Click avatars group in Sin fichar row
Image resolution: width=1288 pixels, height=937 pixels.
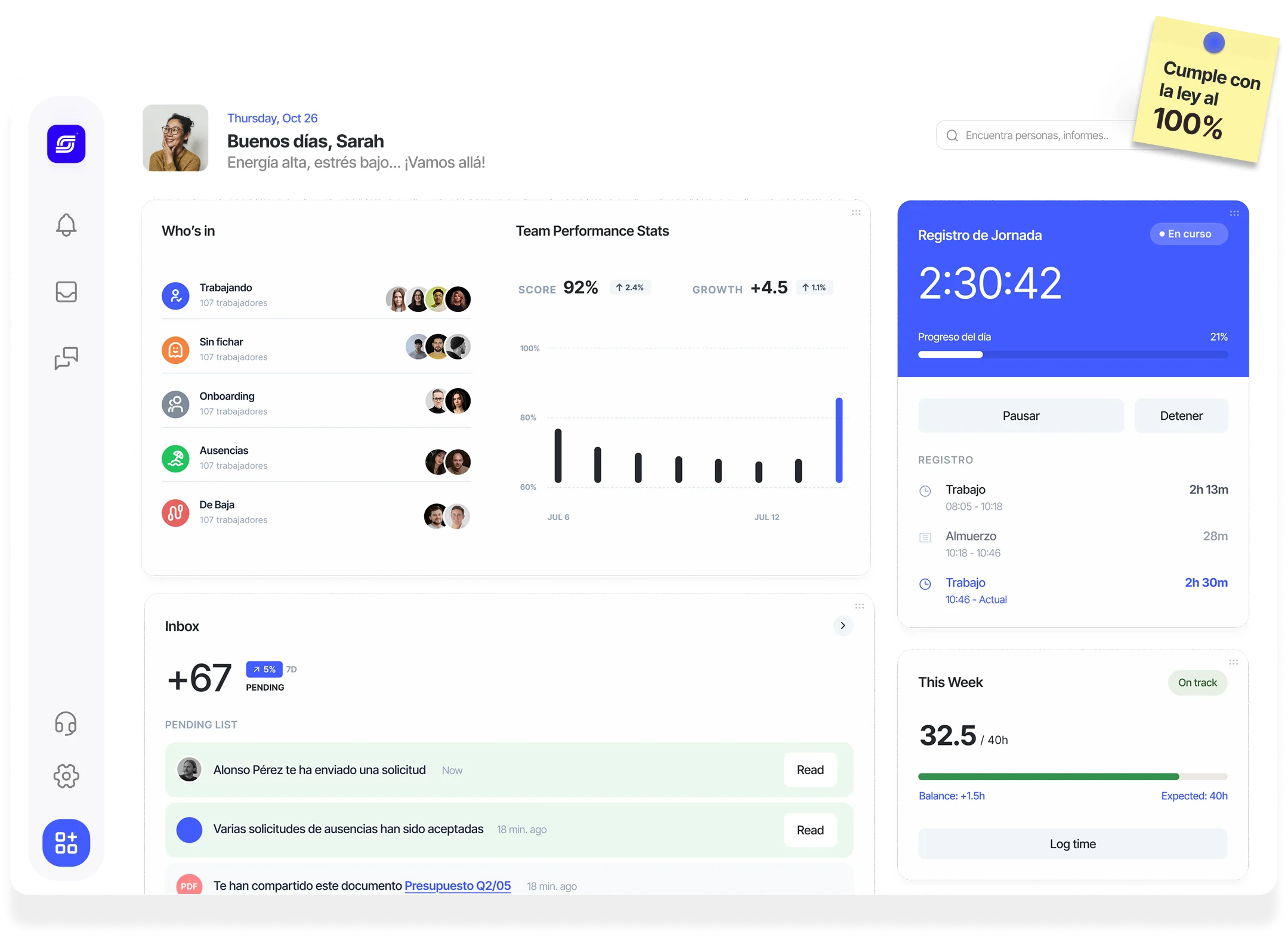click(438, 347)
